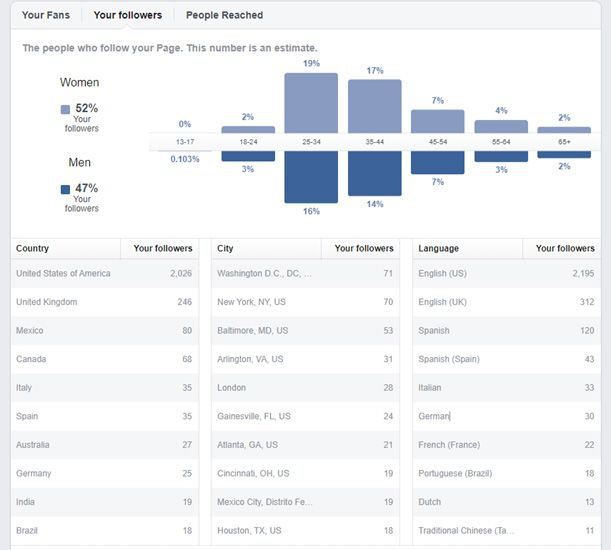Click the women 35-44 bar showing 17%

(x=374, y=107)
